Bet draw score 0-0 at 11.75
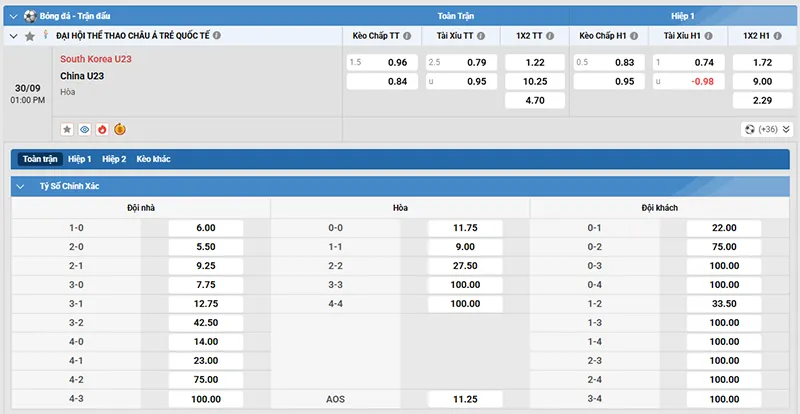The image size is (800, 414). [465, 228]
